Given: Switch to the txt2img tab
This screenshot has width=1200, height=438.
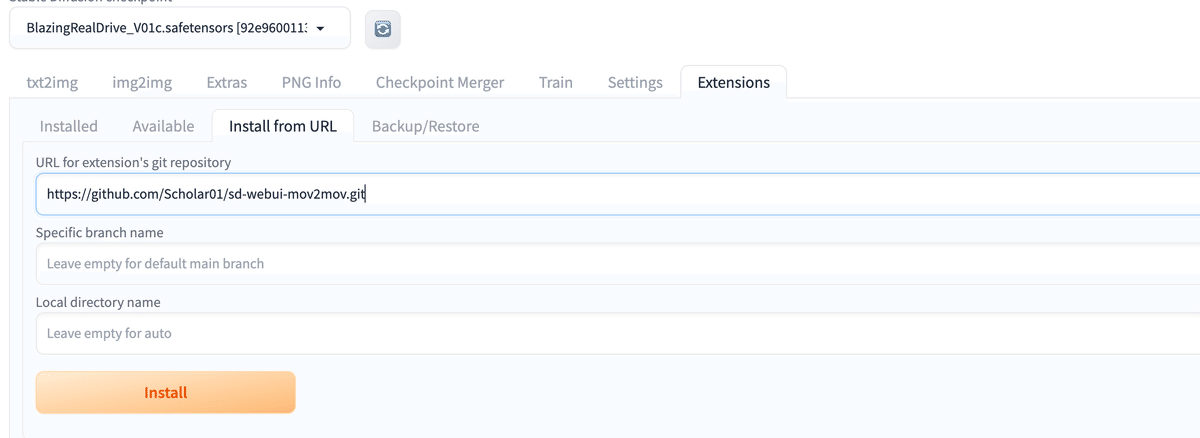Looking at the screenshot, I should 52,82.
